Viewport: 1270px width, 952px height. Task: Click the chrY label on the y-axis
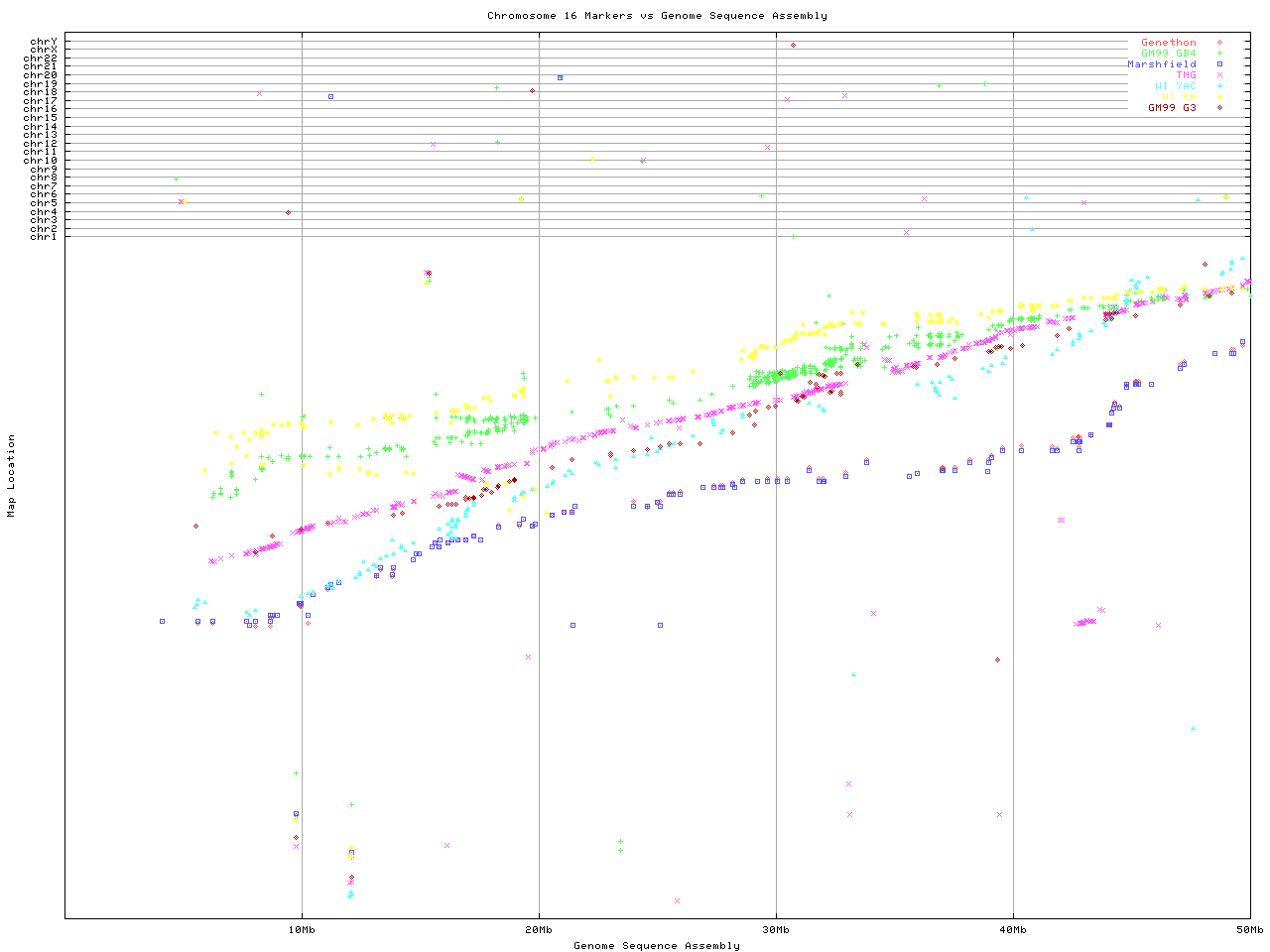coord(44,42)
